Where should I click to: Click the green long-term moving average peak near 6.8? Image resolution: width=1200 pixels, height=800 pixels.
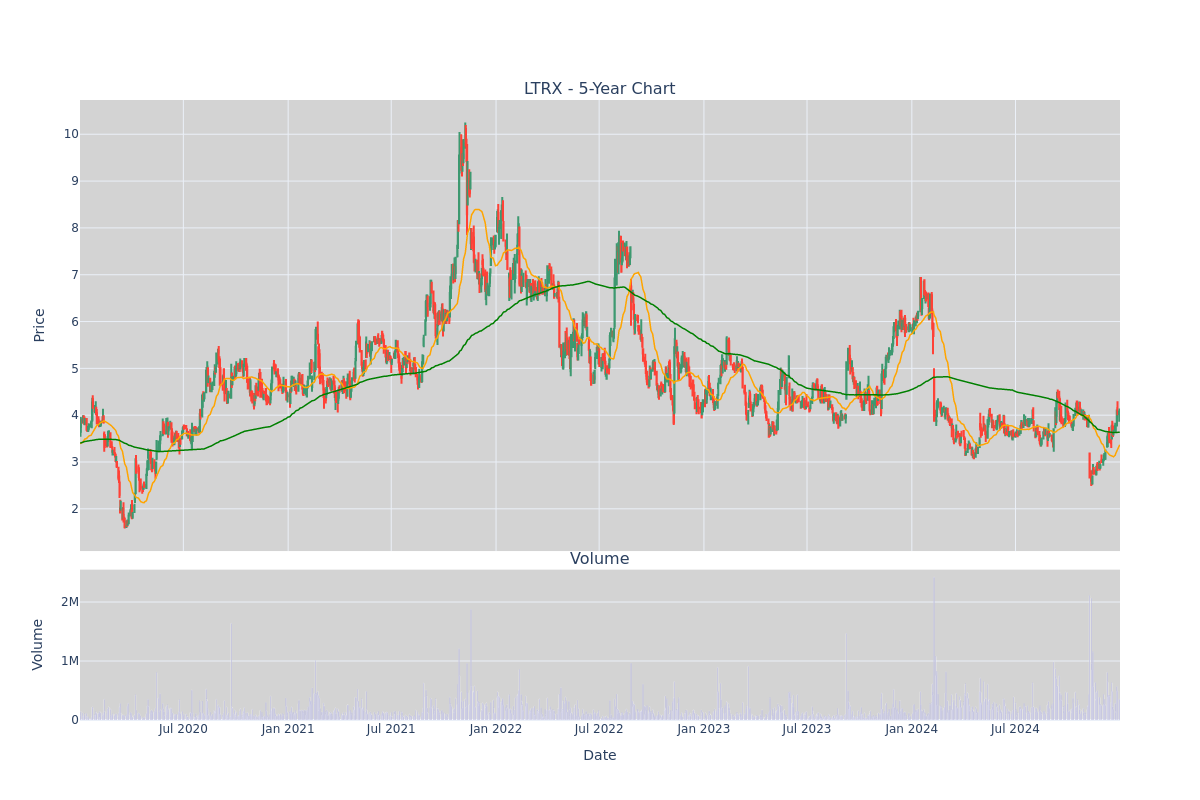point(588,282)
